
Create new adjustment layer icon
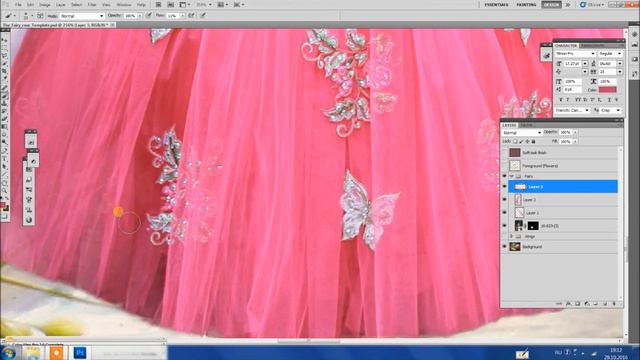tap(587, 304)
